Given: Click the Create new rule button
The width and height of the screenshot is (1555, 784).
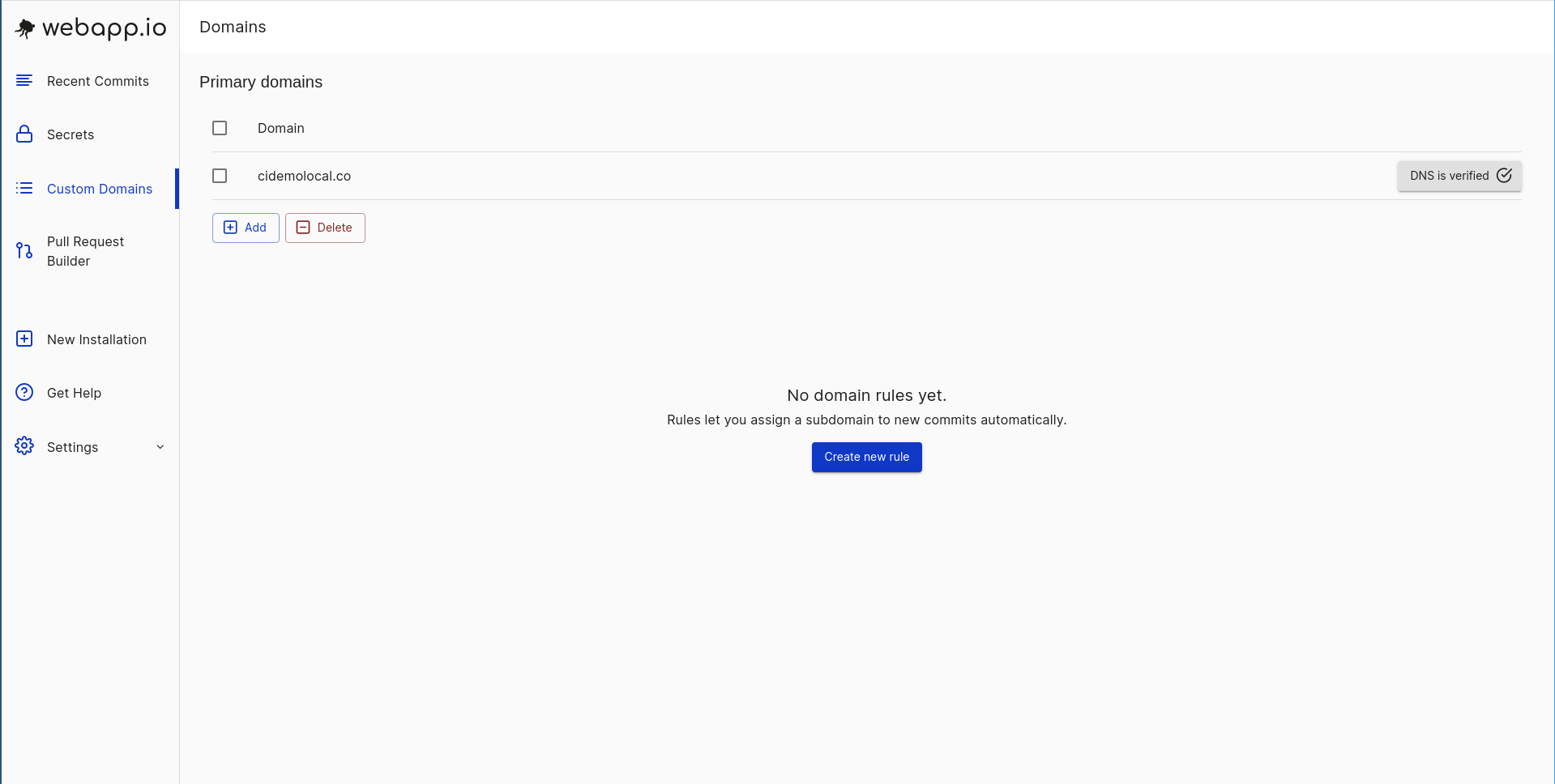Looking at the screenshot, I should [866, 457].
